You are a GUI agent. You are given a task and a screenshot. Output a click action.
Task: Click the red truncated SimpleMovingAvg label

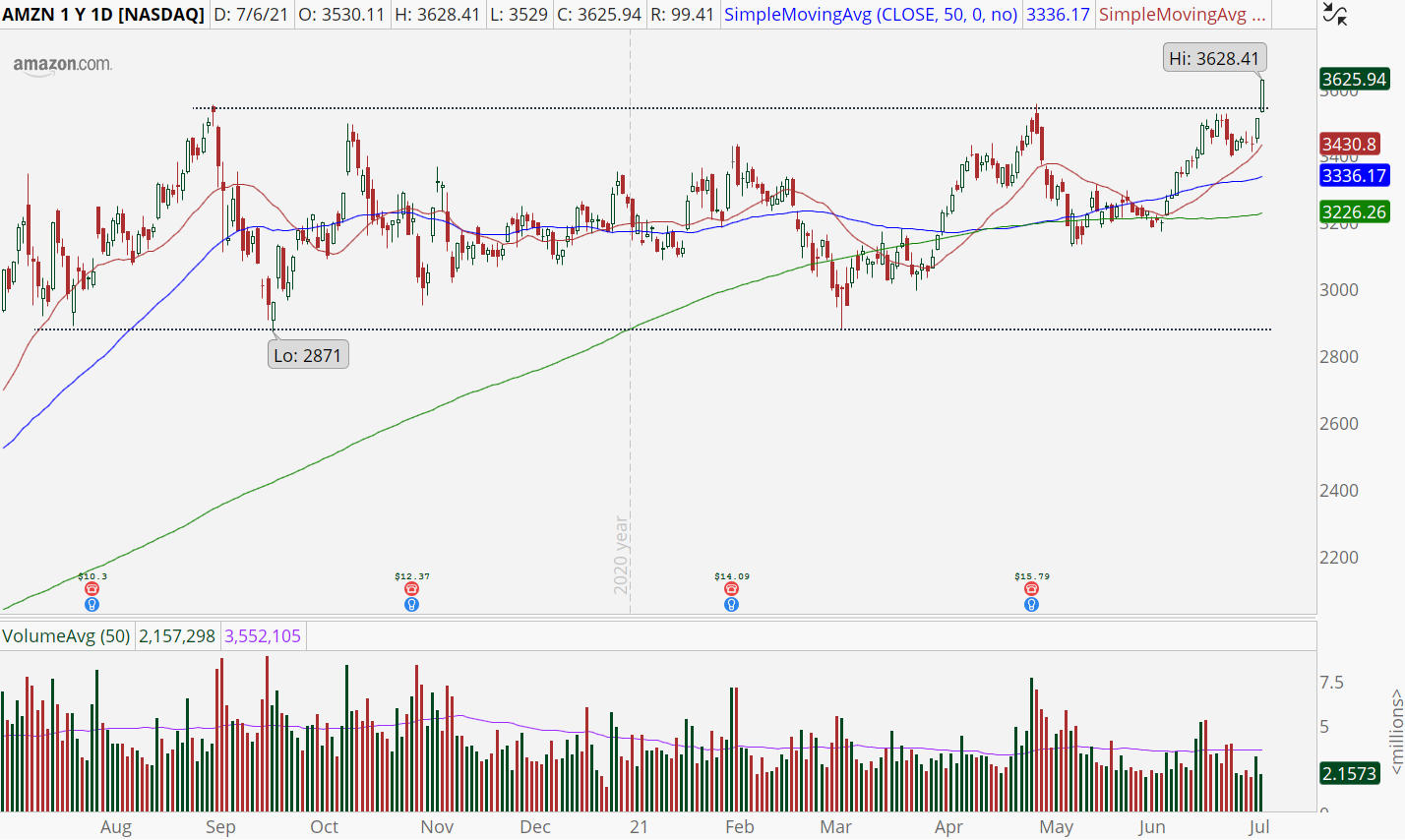(1183, 15)
